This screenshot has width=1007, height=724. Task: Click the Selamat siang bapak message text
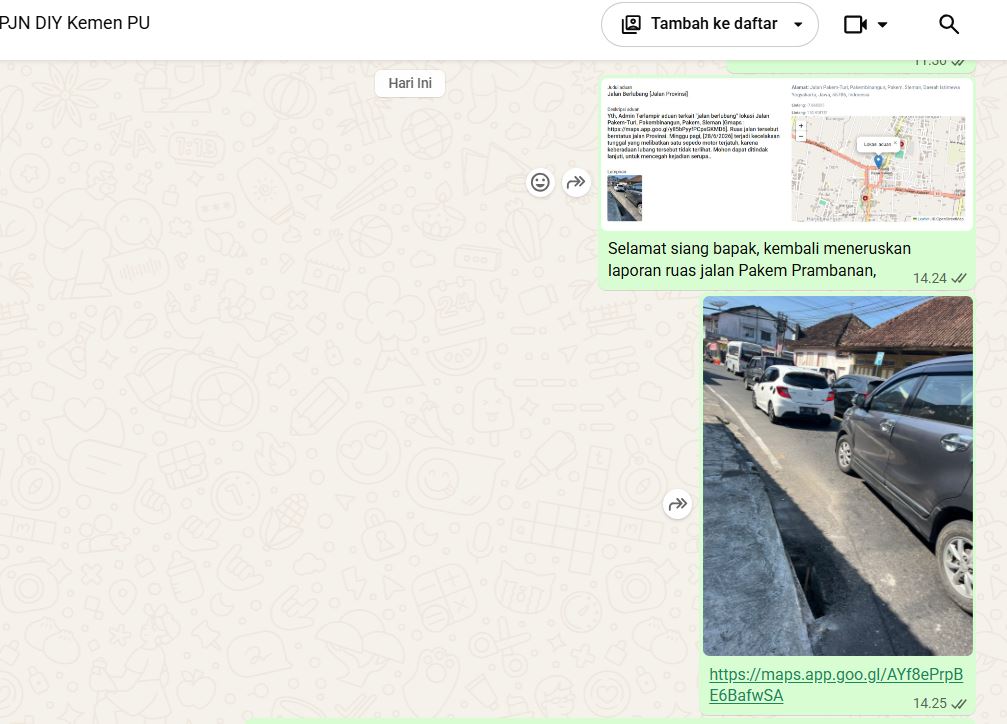pyautogui.click(x=759, y=260)
